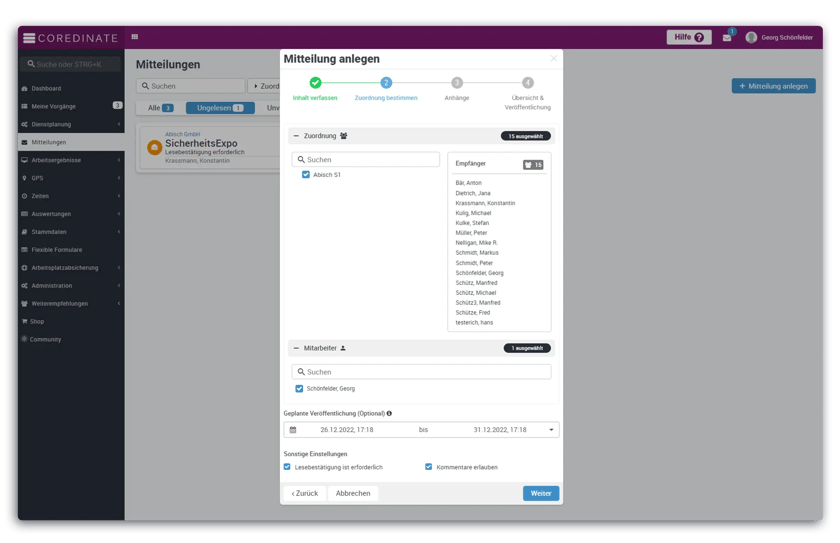Click the Zuordnung search field
The width and height of the screenshot is (840, 543).
[x=366, y=159]
